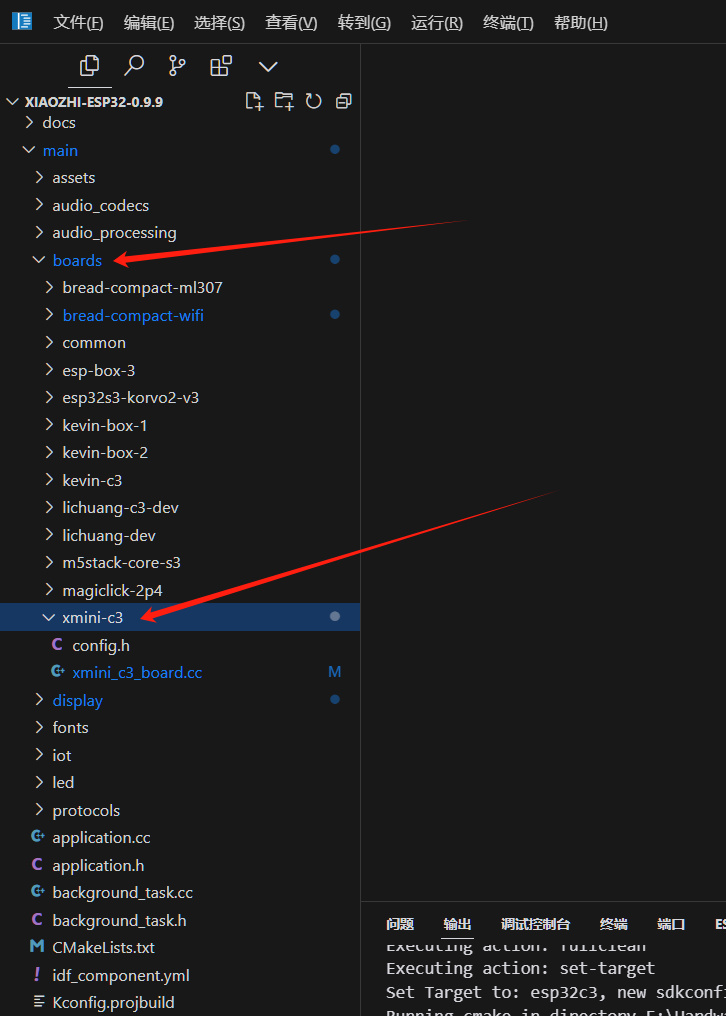
Task: Open the Source Control view icon
Action: (177, 66)
